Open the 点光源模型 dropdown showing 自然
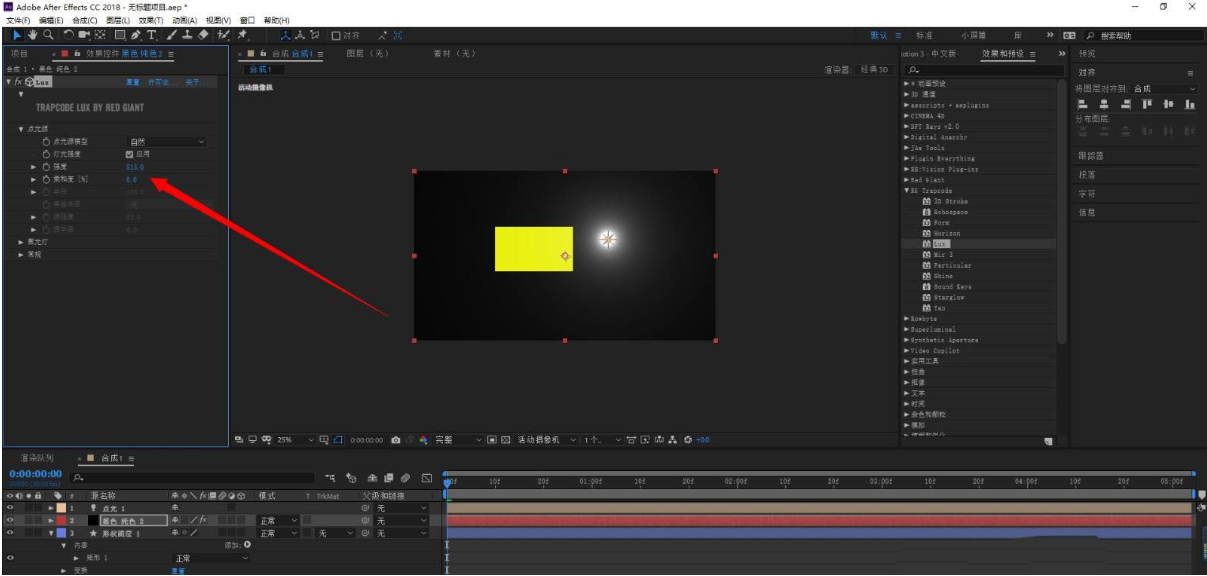The width and height of the screenshot is (1207, 576). coord(166,142)
